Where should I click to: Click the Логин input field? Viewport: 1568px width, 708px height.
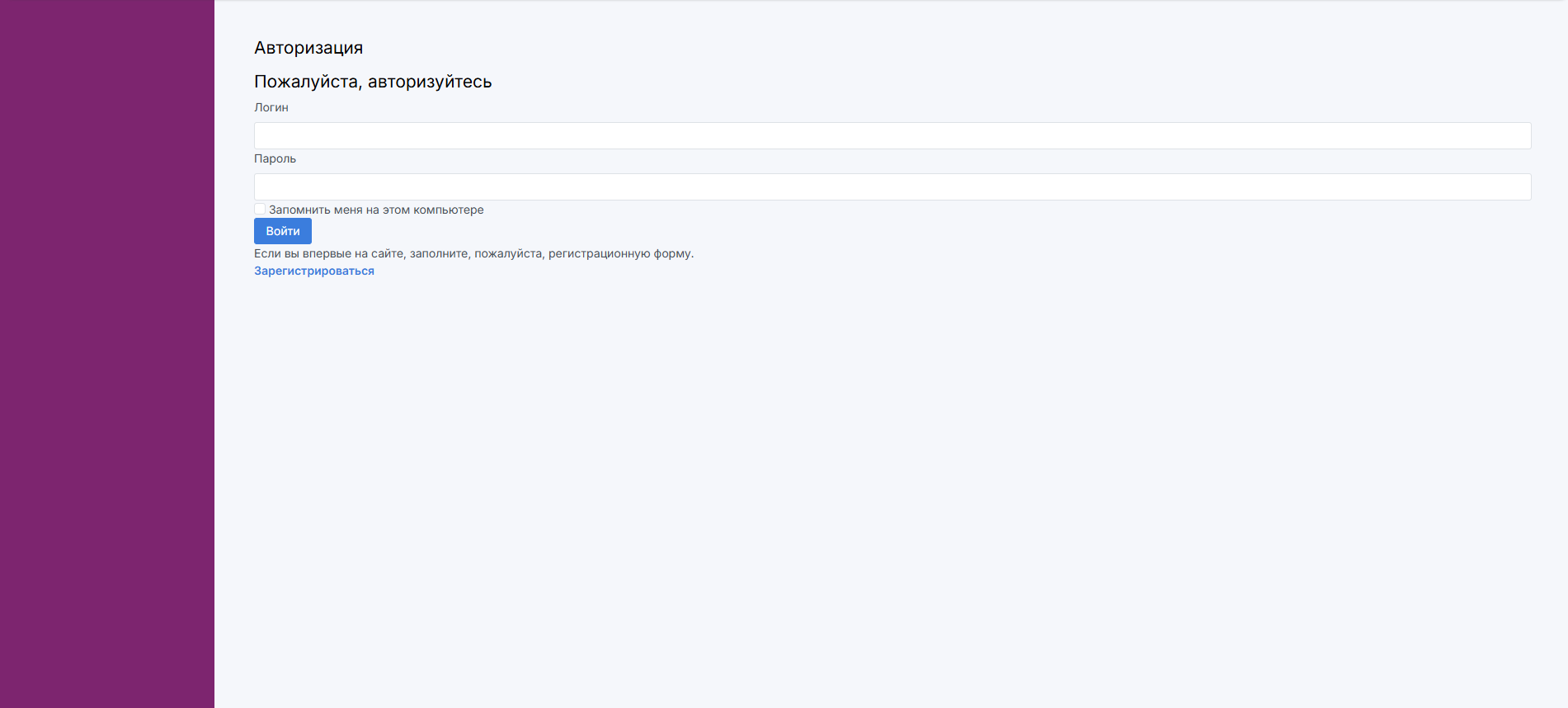click(x=892, y=136)
